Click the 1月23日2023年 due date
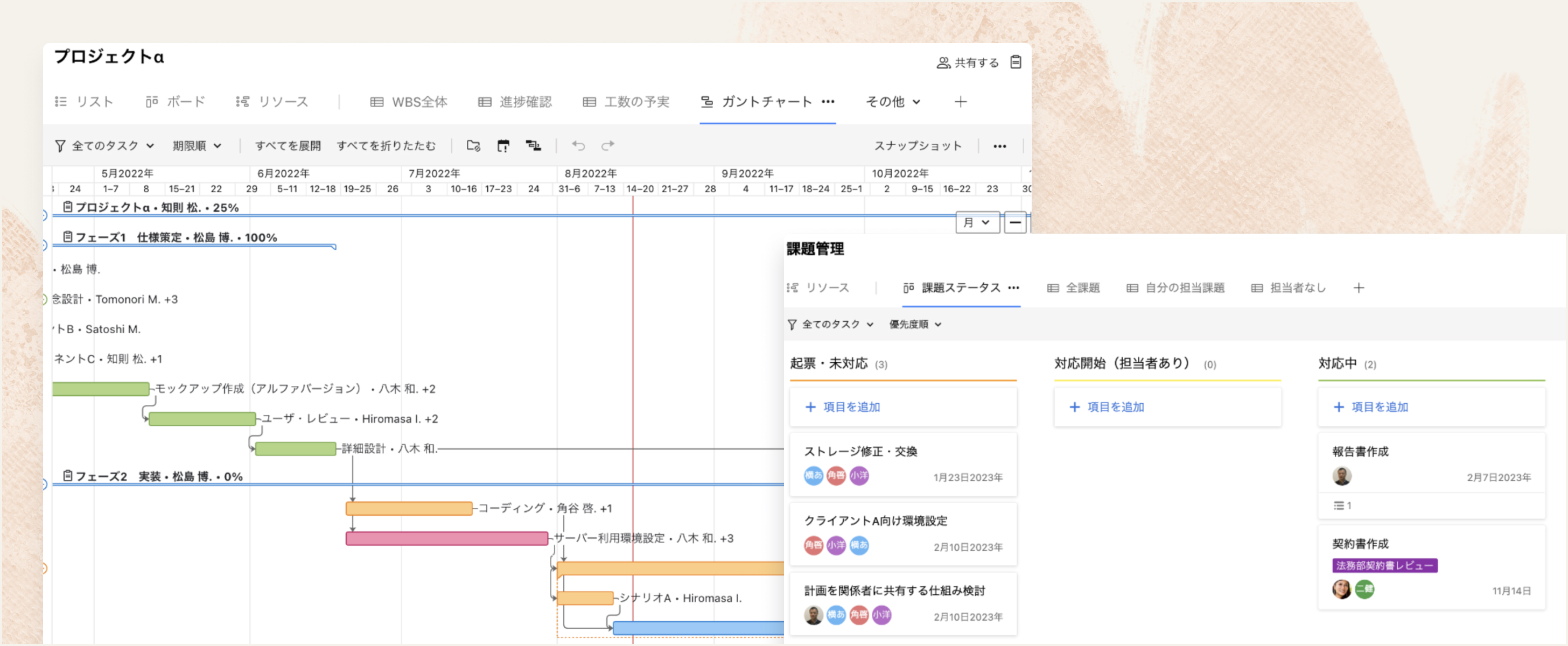1568x646 pixels. tap(968, 478)
